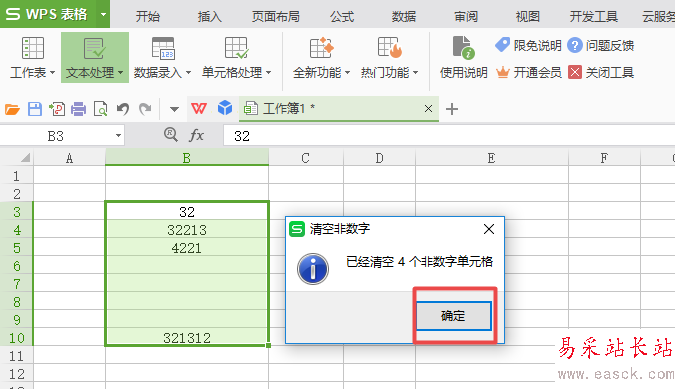
Task: Click the red 关闭工具 icon
Action: coord(575,72)
